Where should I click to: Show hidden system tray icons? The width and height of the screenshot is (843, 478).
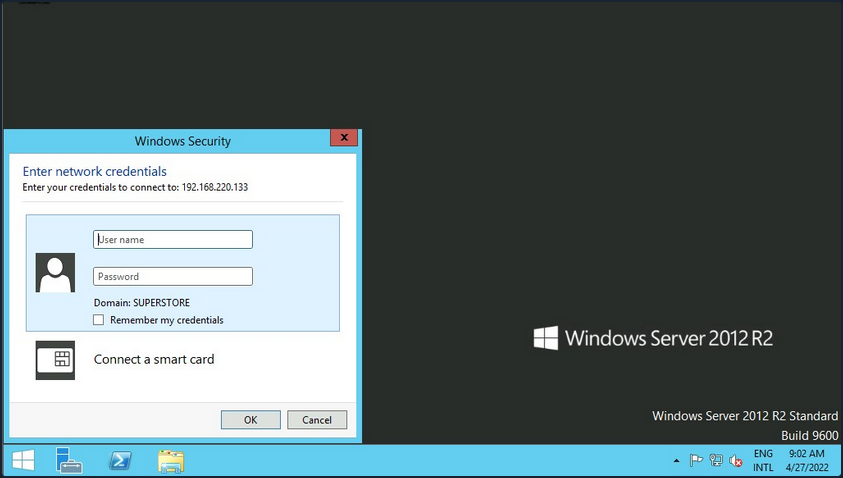point(677,461)
